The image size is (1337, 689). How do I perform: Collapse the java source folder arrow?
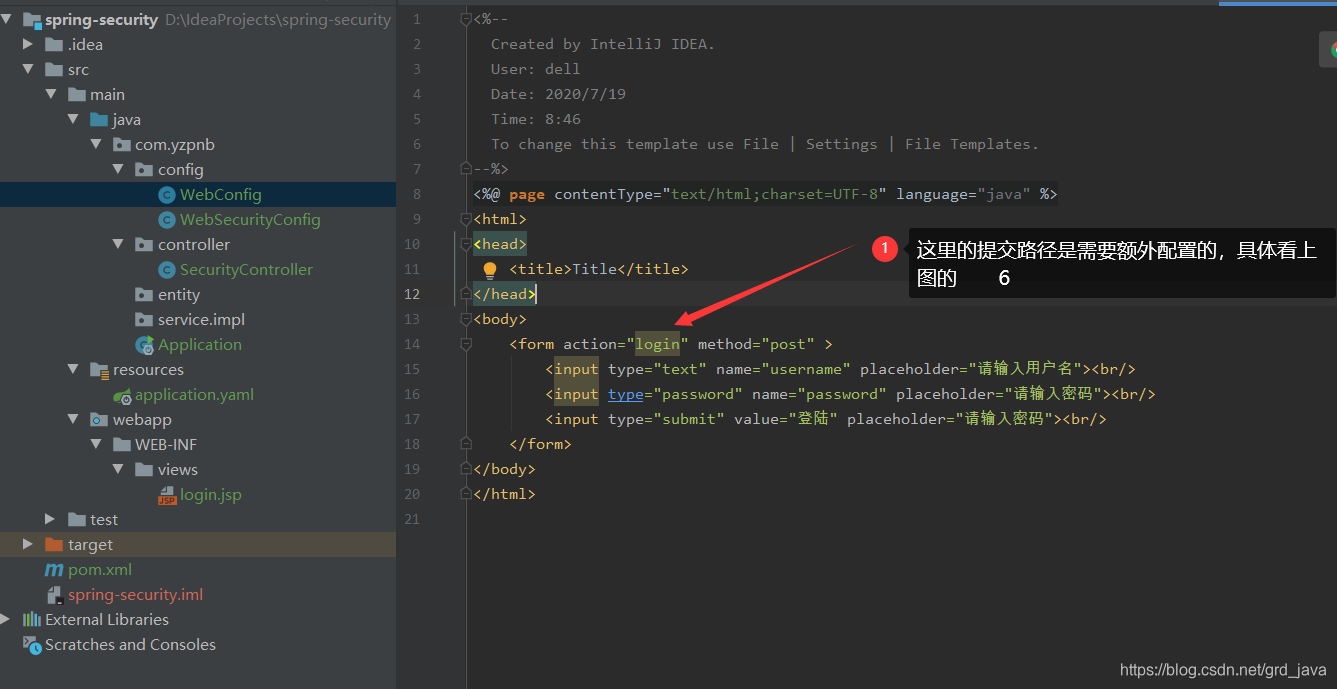[73, 119]
